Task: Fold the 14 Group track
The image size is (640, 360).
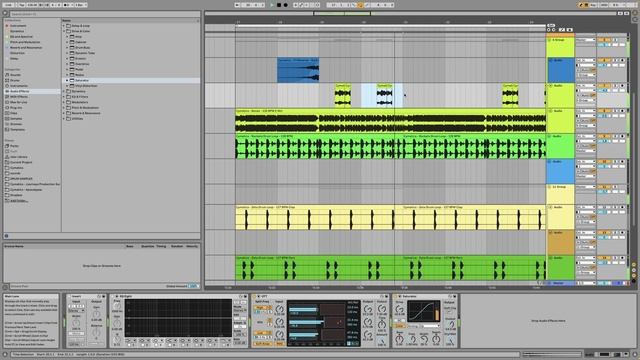Action: tap(550, 187)
